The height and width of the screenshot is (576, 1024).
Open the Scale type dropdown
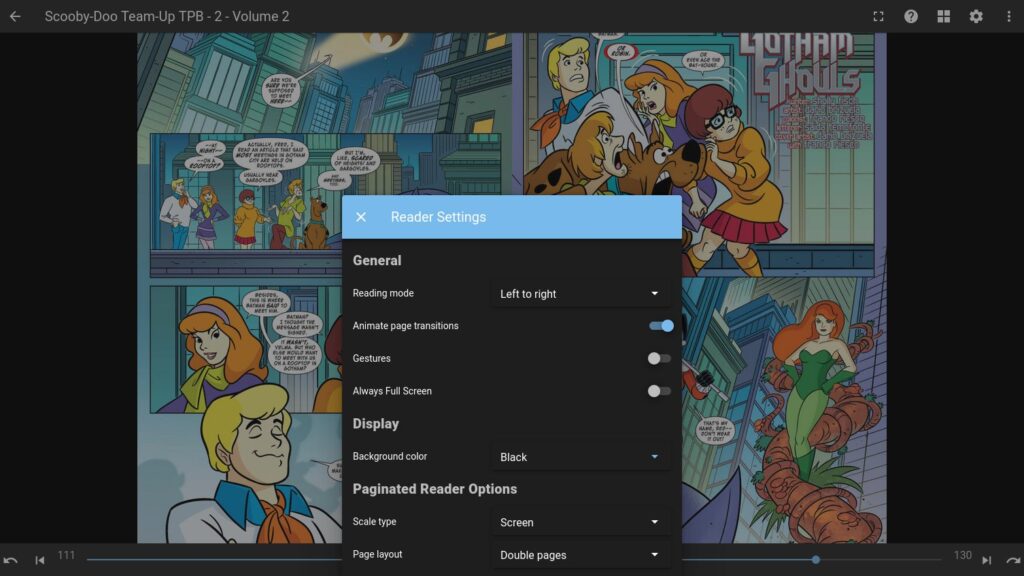pos(580,522)
